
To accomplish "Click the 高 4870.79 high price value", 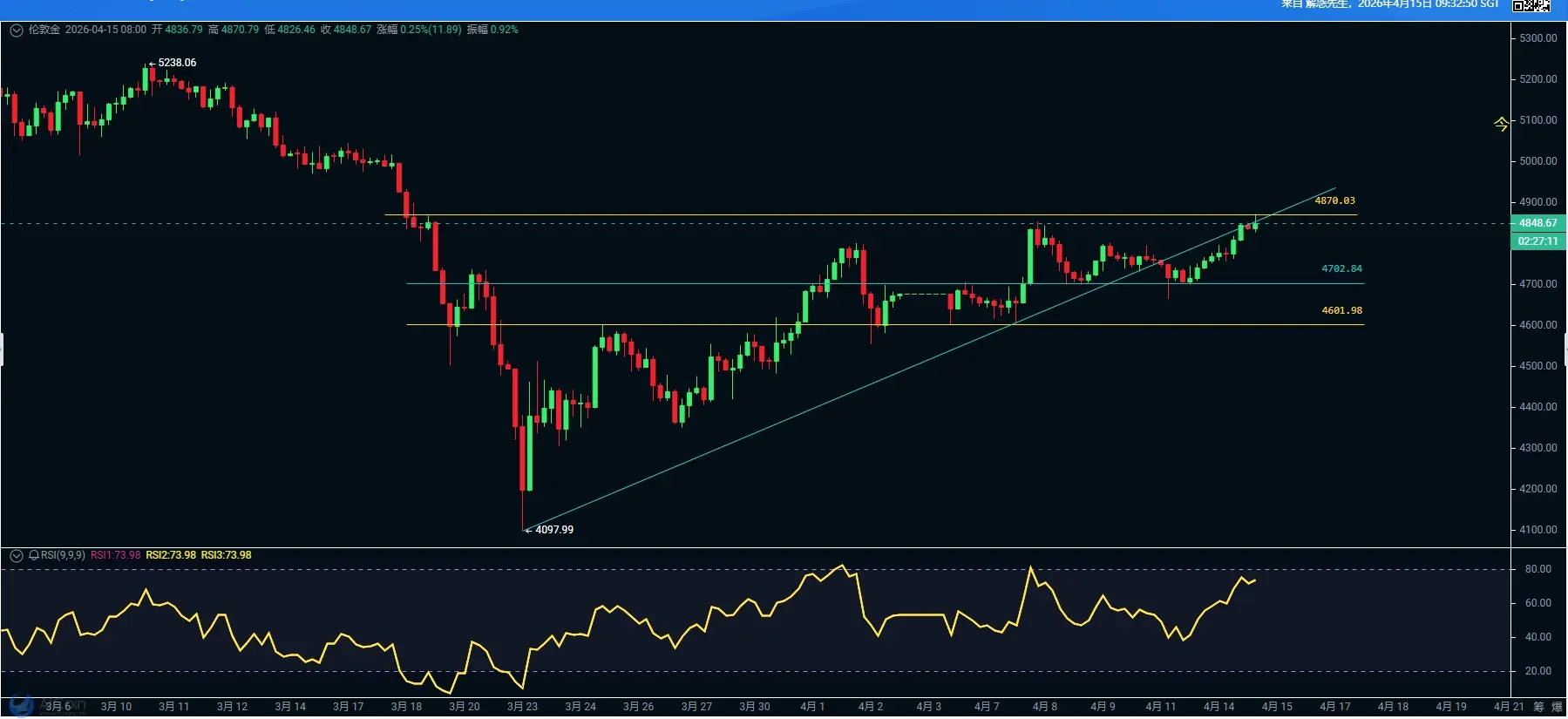I will [234, 30].
